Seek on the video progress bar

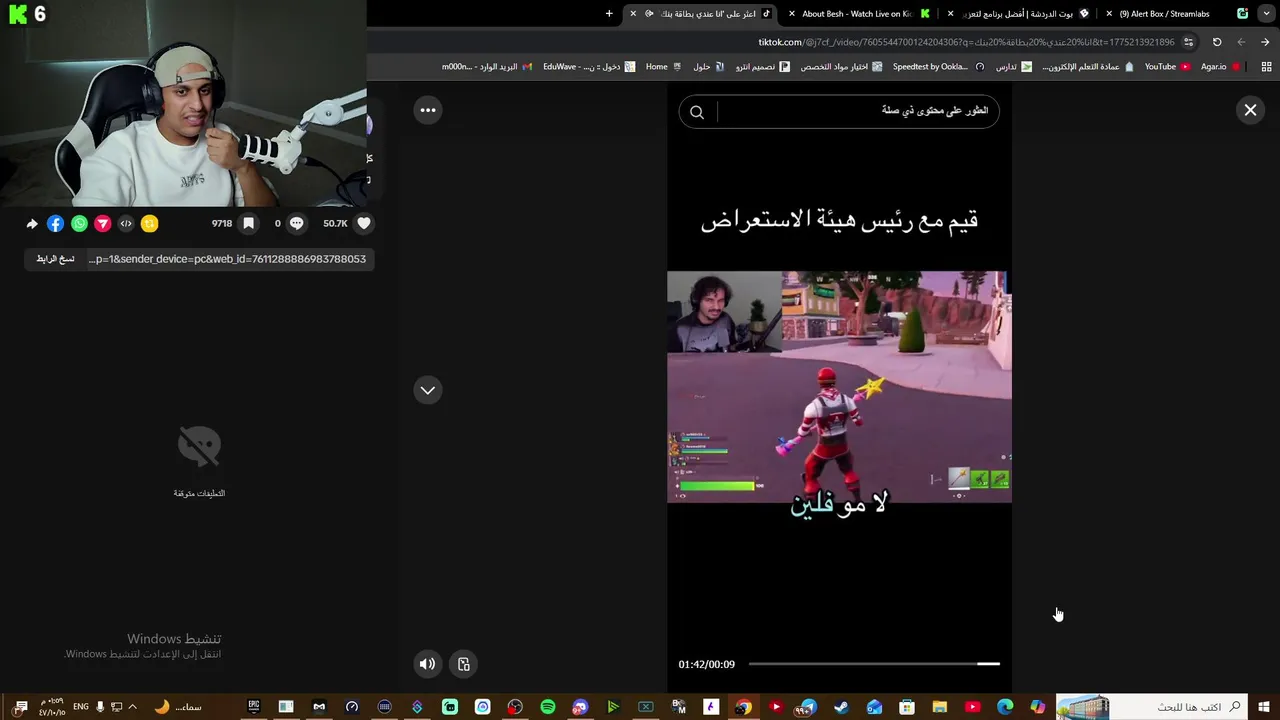873,664
